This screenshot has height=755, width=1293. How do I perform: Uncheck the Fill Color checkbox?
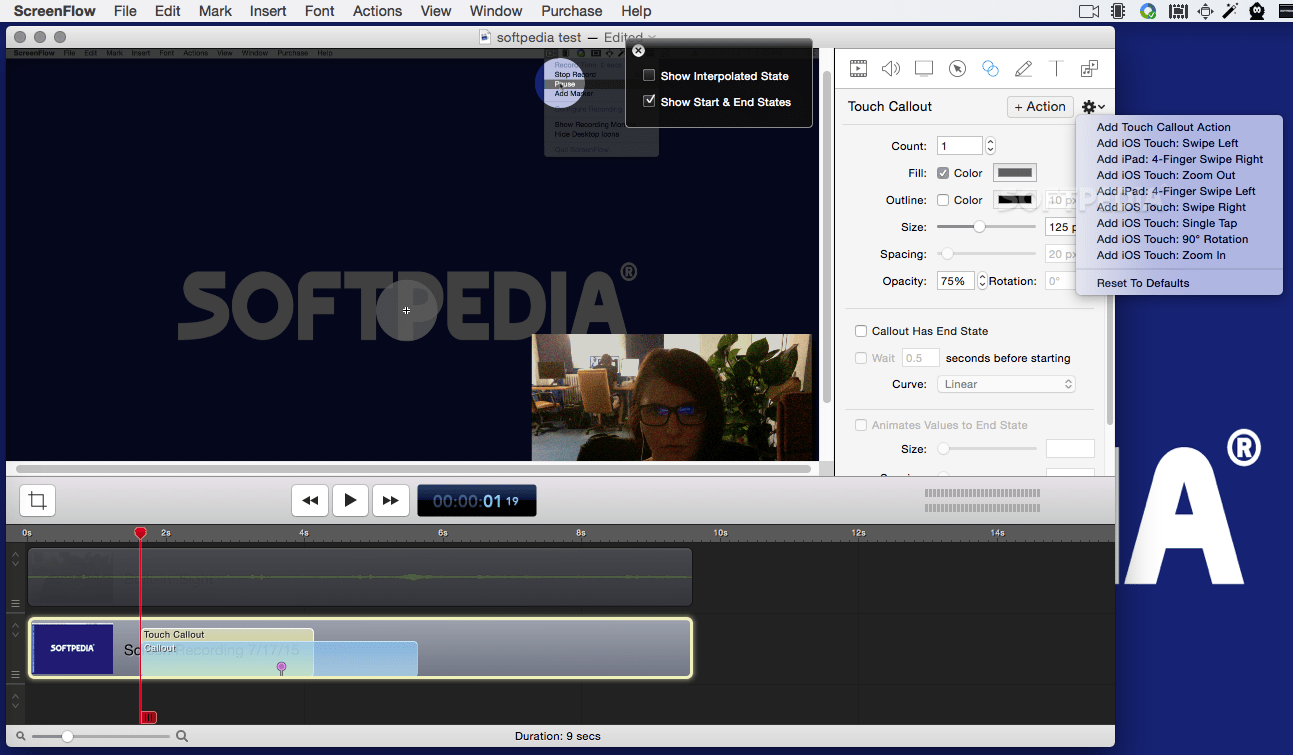(x=943, y=173)
